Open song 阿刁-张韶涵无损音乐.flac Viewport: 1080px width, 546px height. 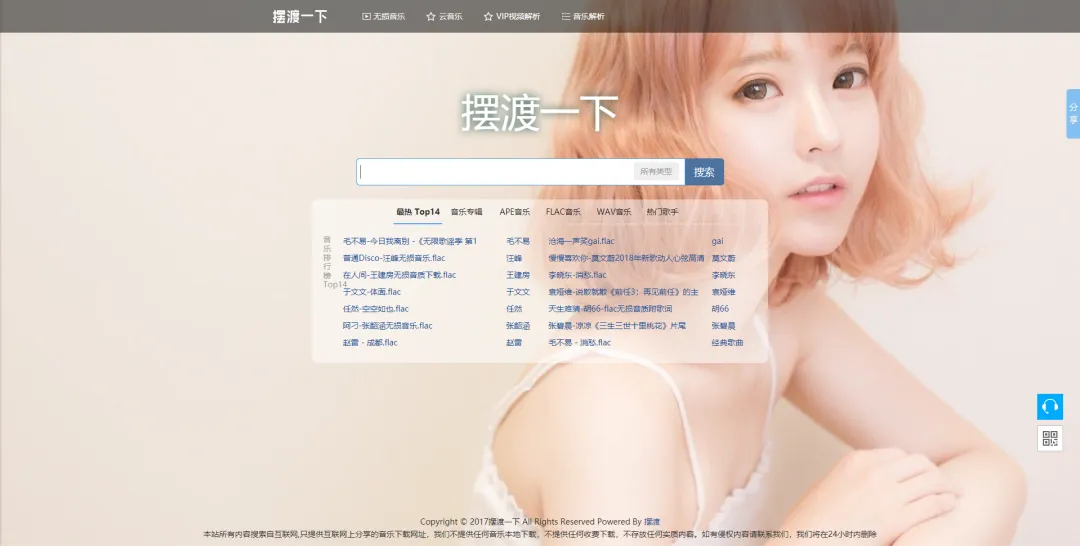click(x=388, y=326)
